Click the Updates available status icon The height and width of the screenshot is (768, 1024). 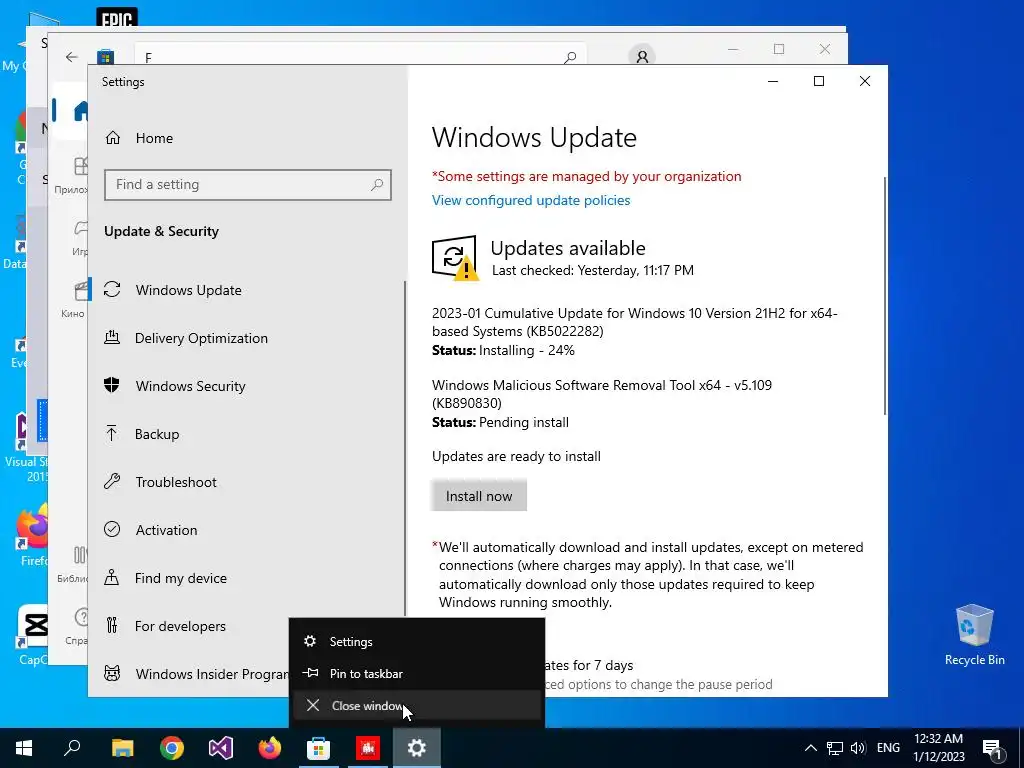[455, 257]
